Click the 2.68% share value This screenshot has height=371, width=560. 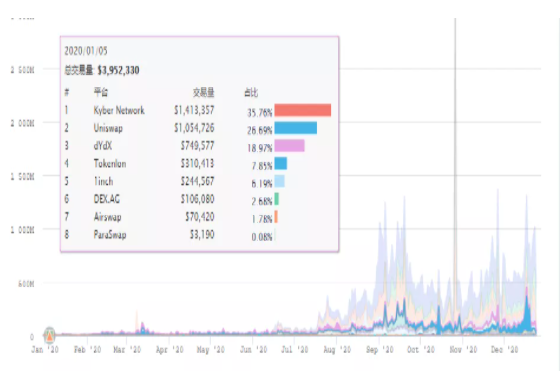(x=262, y=201)
